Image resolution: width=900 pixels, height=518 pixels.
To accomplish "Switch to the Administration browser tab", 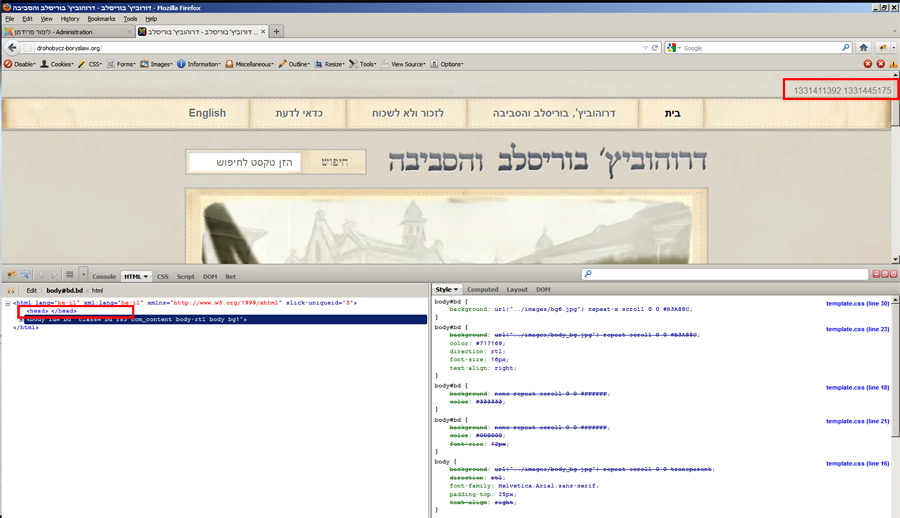I will pos(68,32).
